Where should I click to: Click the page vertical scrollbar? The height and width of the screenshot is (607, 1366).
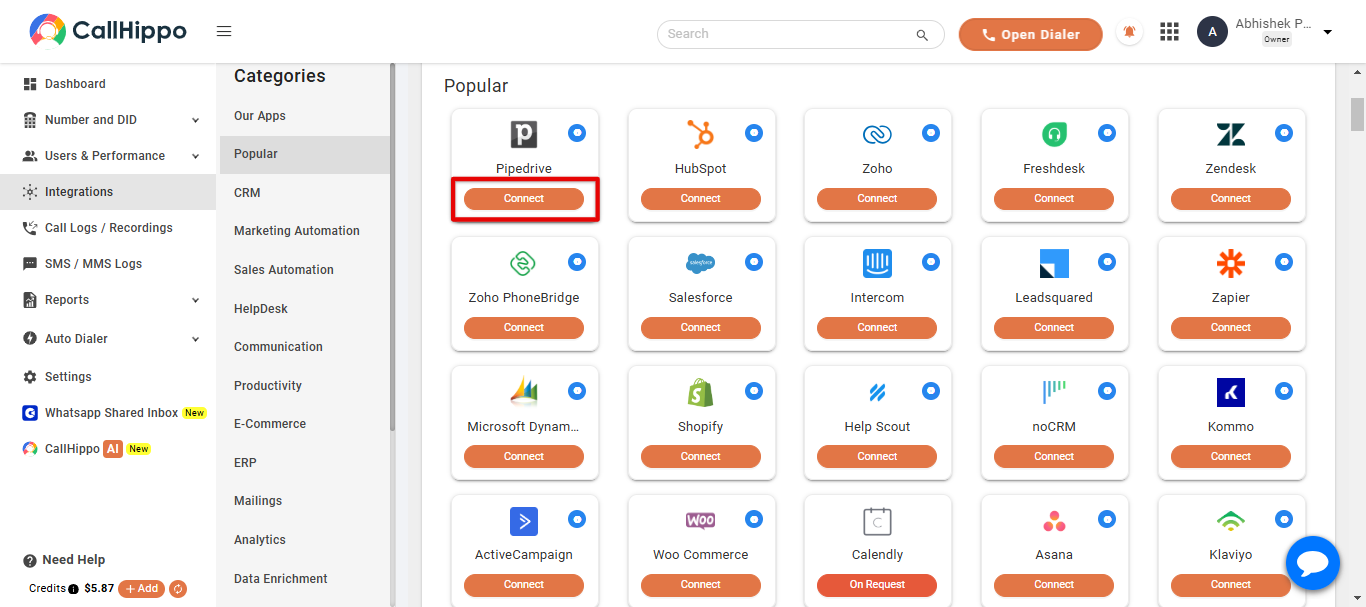click(1357, 115)
